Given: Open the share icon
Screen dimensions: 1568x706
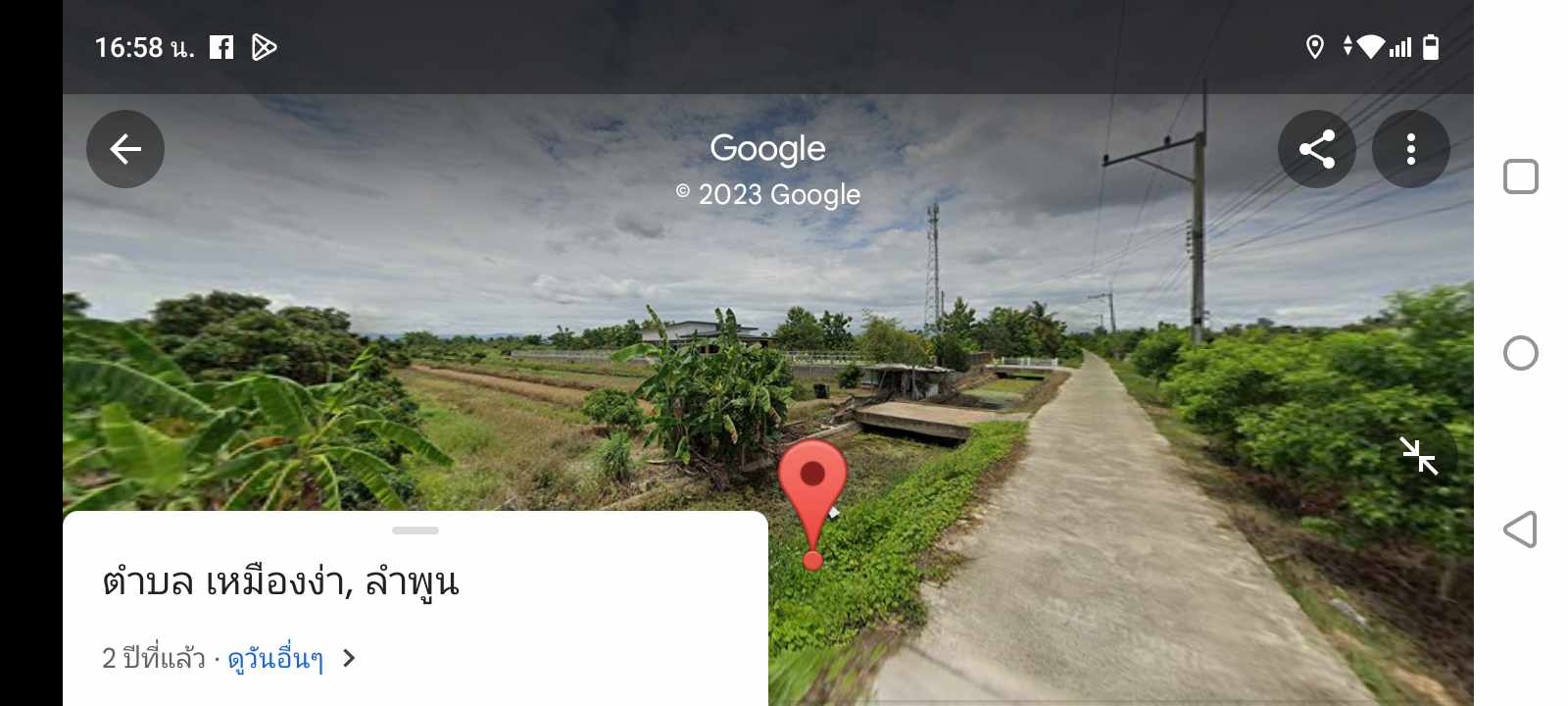Looking at the screenshot, I should tap(1317, 149).
